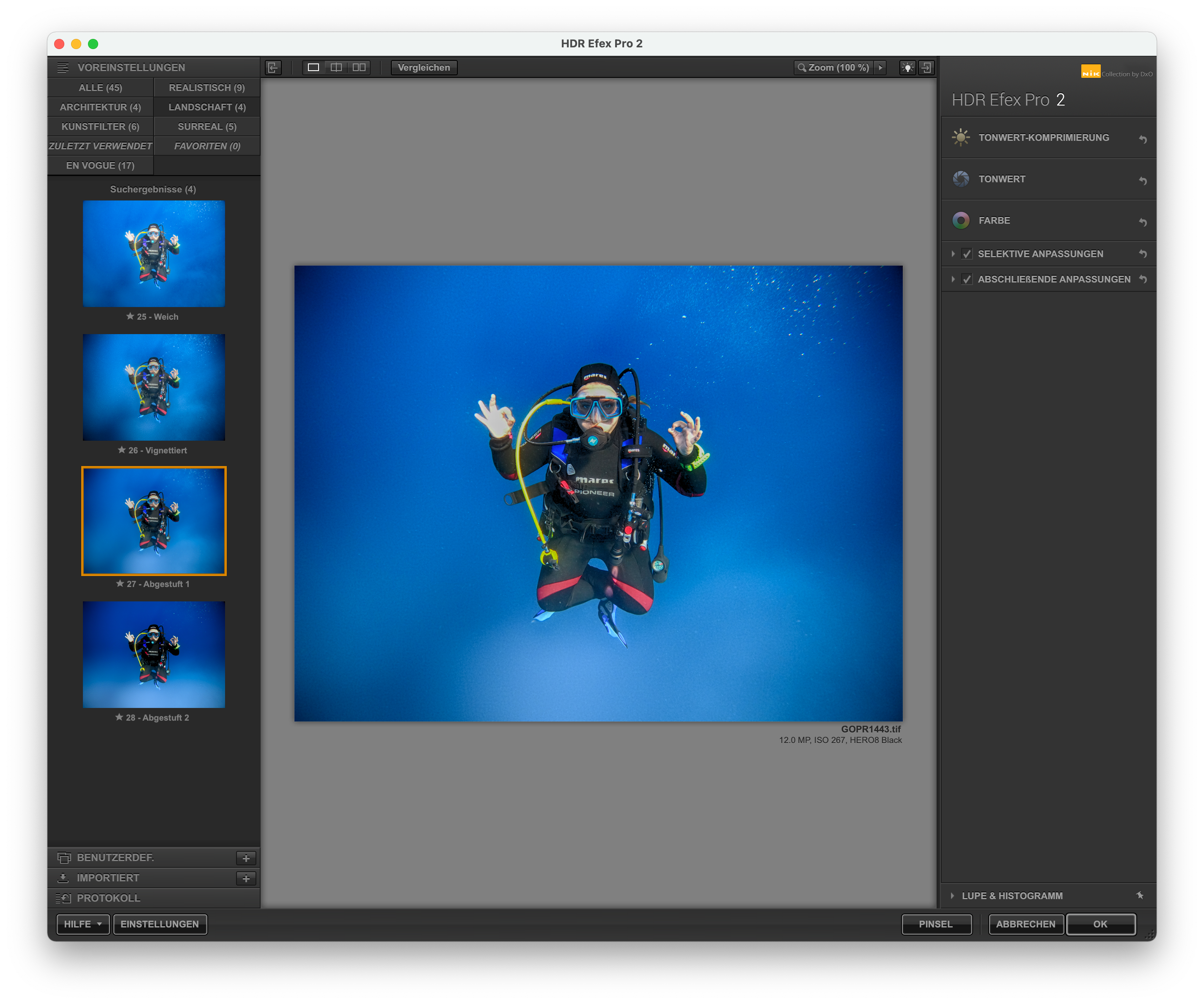
Task: Reset Tonwert-Komprimierung with its arrow icon
Action: [x=1142, y=139]
